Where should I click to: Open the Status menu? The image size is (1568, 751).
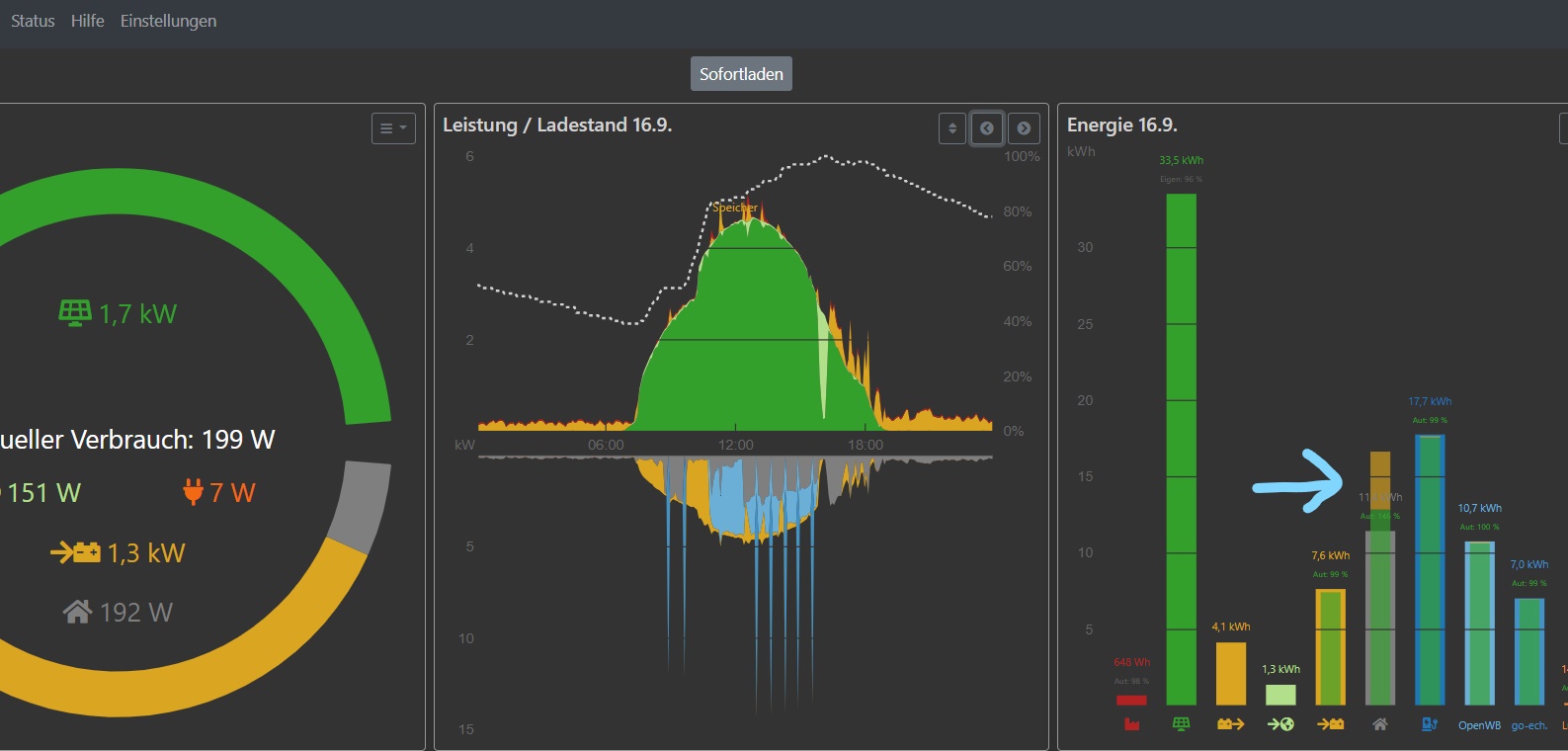click(33, 21)
